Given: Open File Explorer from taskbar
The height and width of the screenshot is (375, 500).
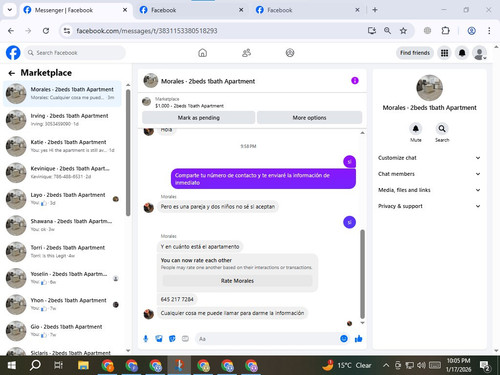Looking at the screenshot, I should (83, 365).
